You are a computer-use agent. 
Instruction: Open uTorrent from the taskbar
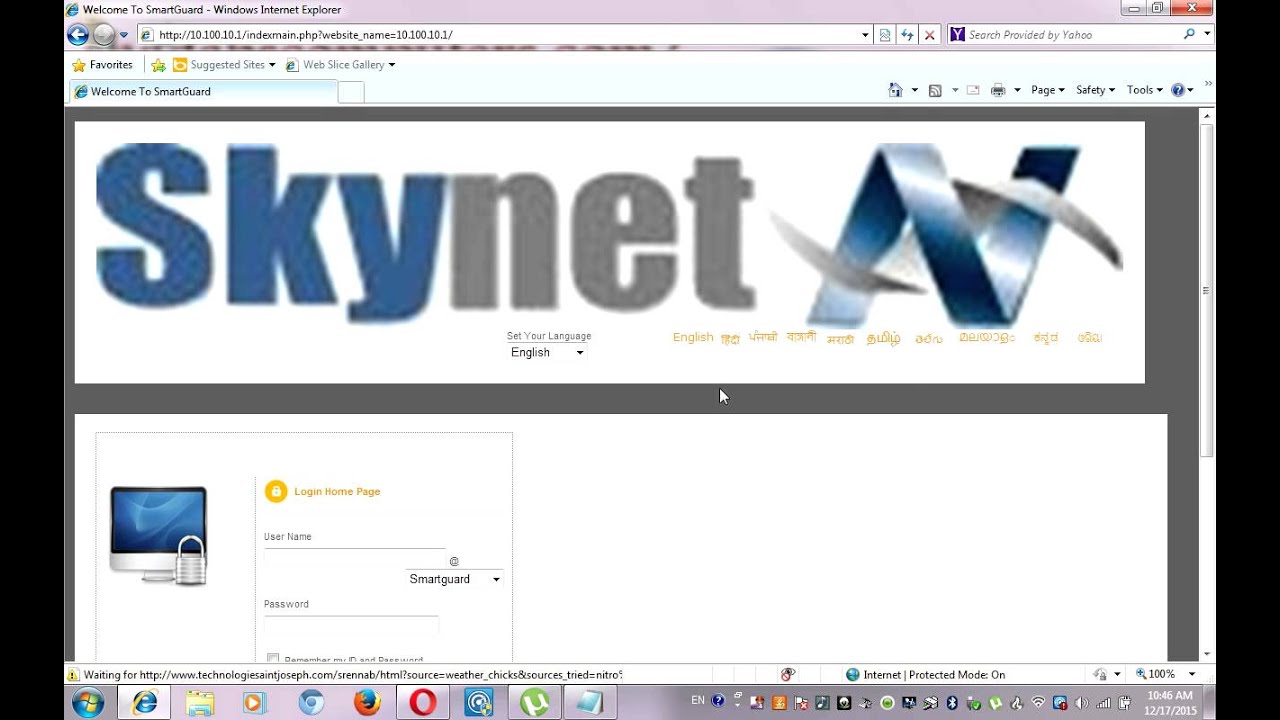coord(534,703)
